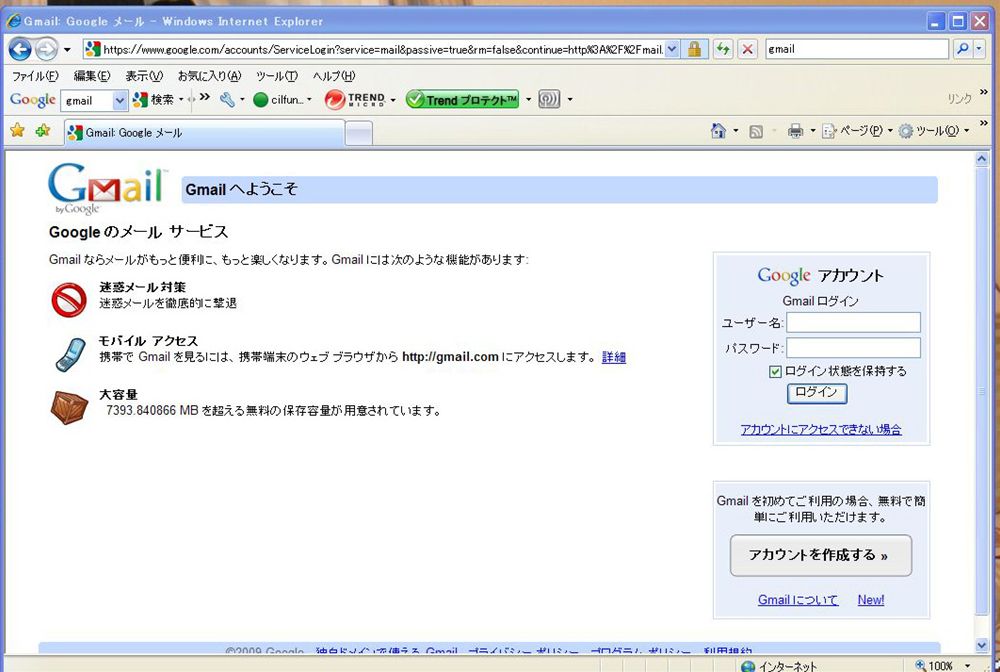Click the storage crate icon
The image size is (1000, 672).
[69, 407]
